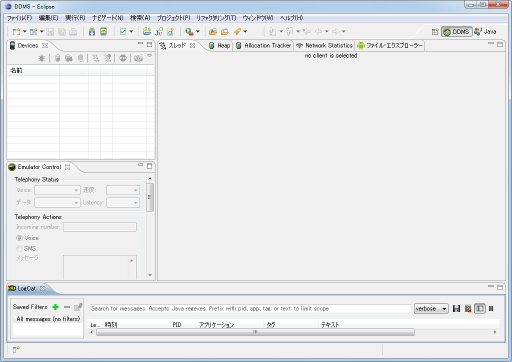Open the verbose log level dropdown
512x362 pixels.
(431, 309)
